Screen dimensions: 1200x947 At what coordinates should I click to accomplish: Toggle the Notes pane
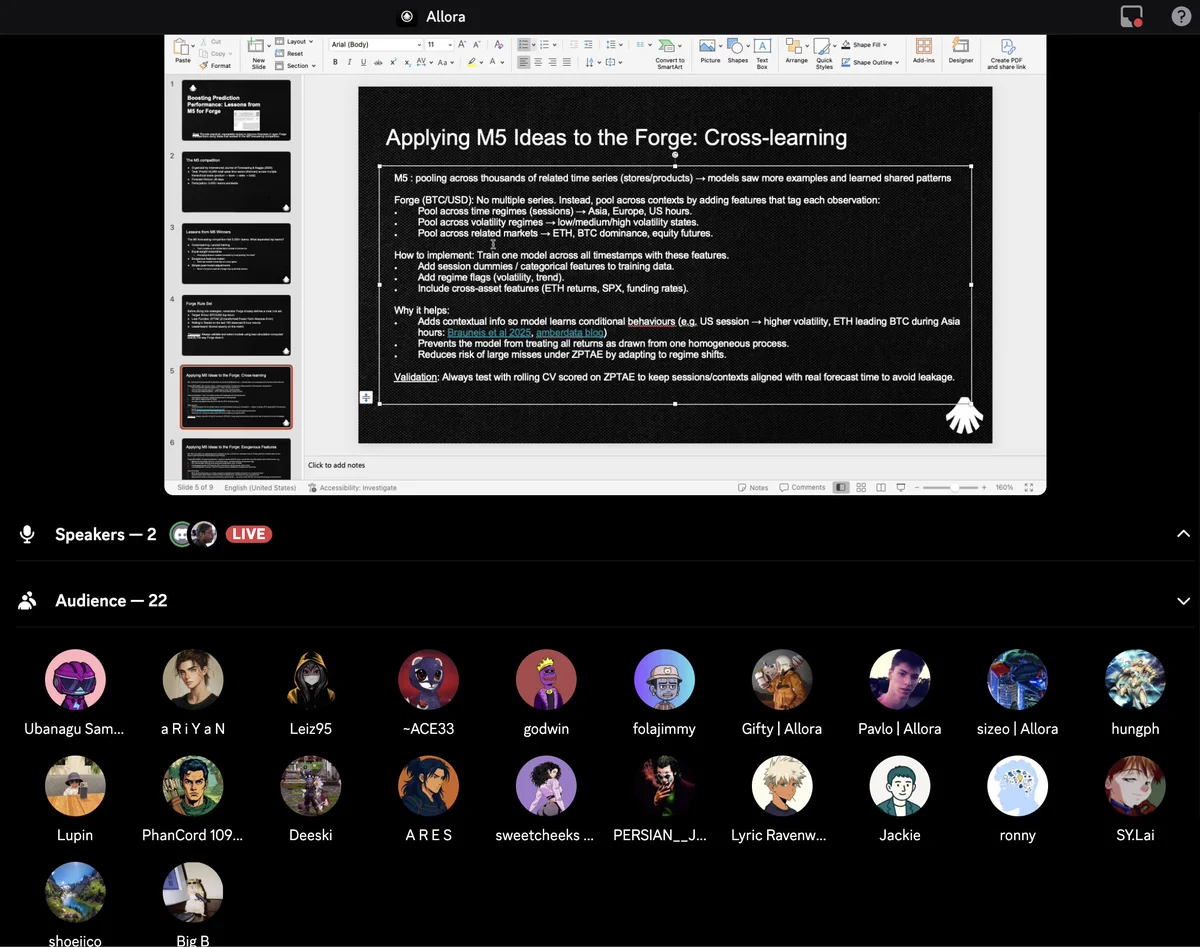tap(753, 487)
